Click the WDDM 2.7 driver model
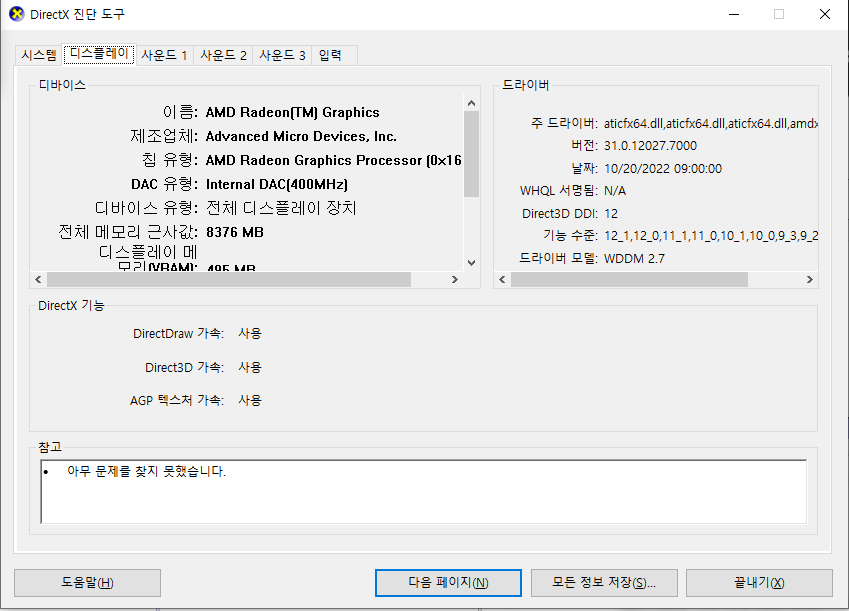 (634, 258)
